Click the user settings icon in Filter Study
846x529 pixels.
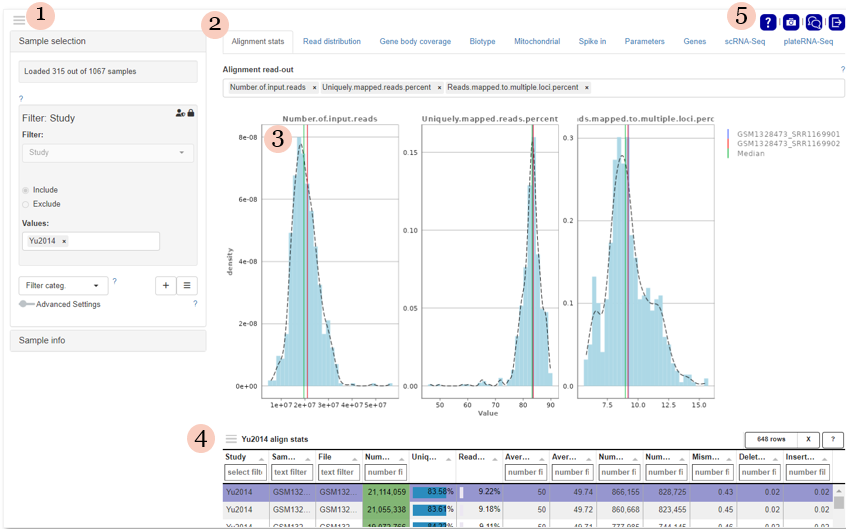click(180, 113)
